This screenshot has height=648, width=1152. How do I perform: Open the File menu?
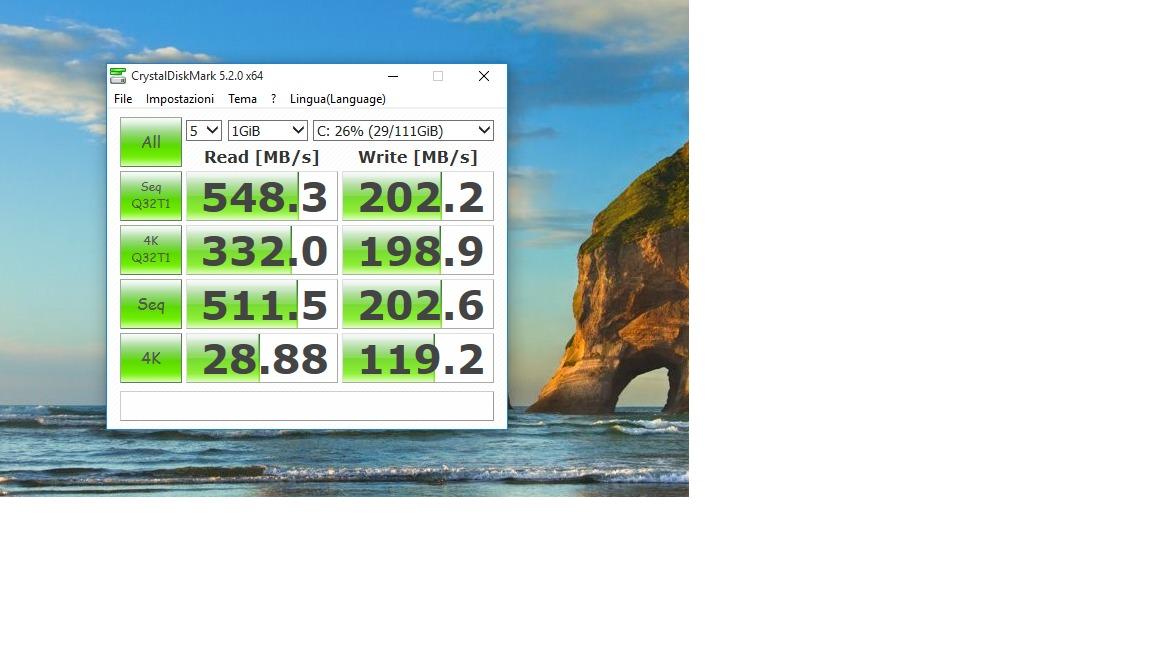click(123, 99)
